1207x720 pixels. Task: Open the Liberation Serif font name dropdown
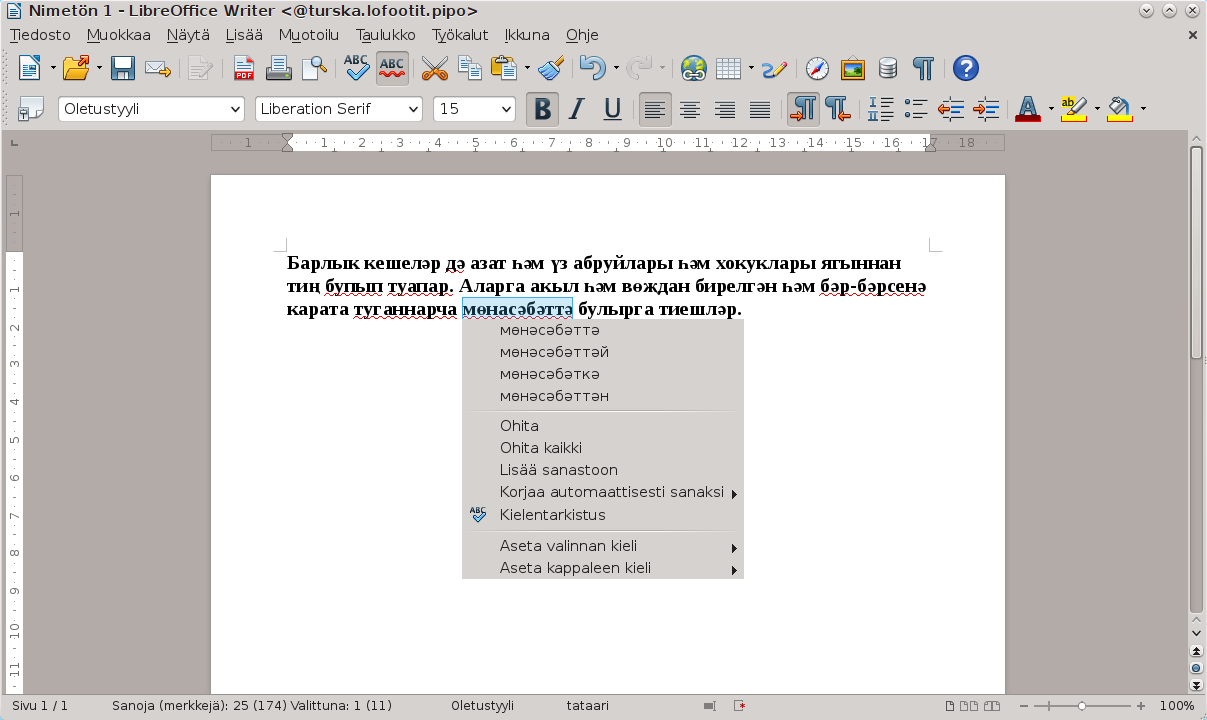tap(413, 109)
